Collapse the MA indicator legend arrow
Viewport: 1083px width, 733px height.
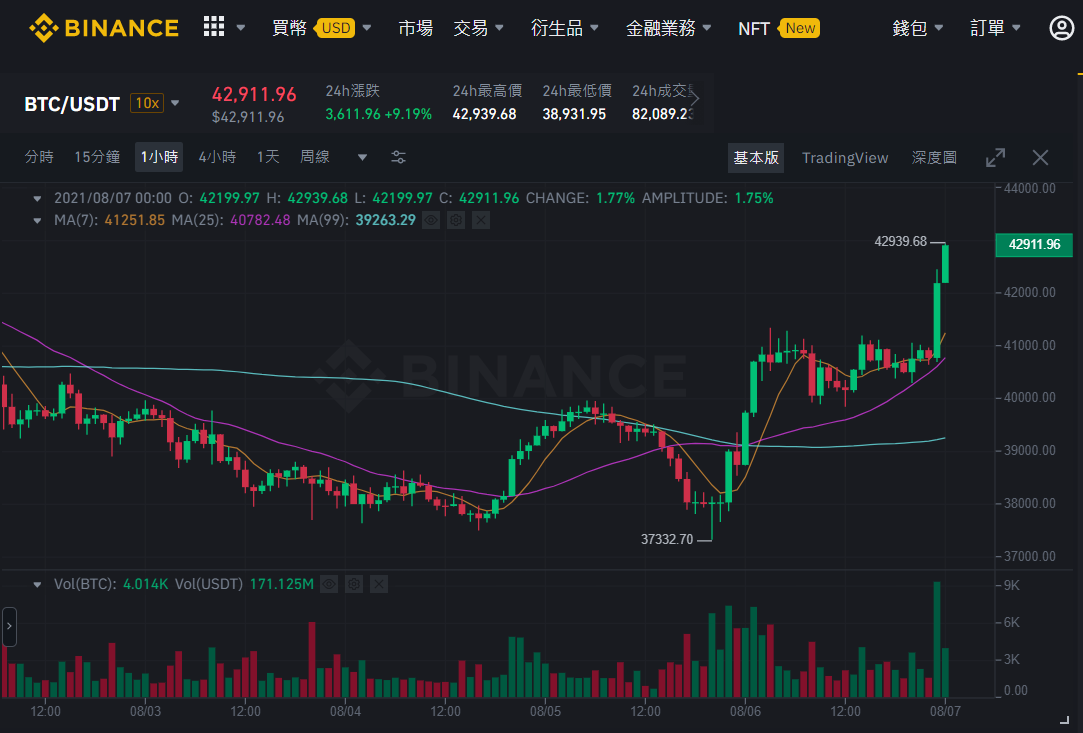[37, 221]
